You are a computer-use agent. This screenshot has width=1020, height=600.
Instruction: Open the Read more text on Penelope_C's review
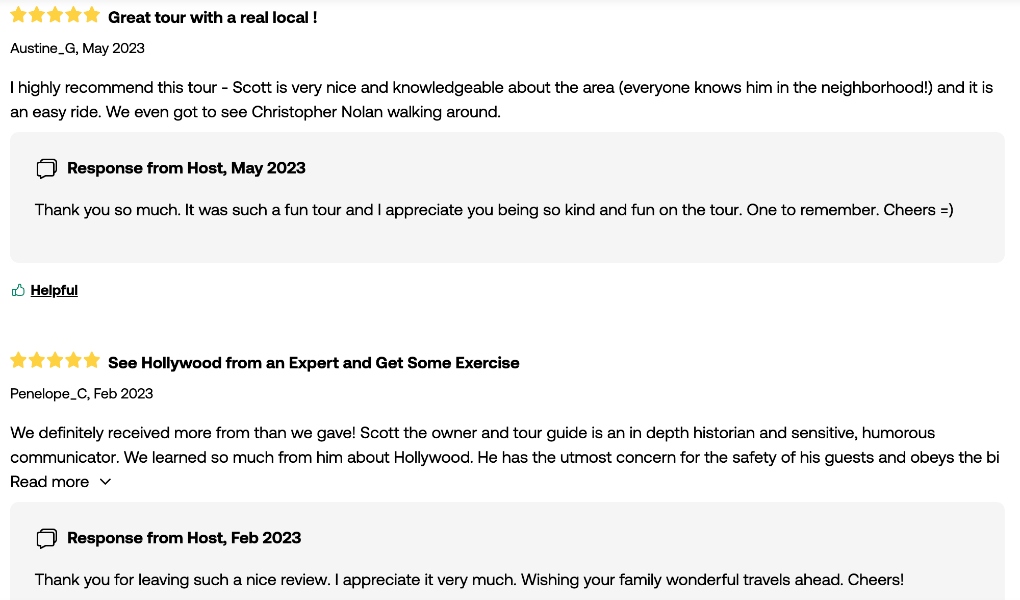pos(49,482)
